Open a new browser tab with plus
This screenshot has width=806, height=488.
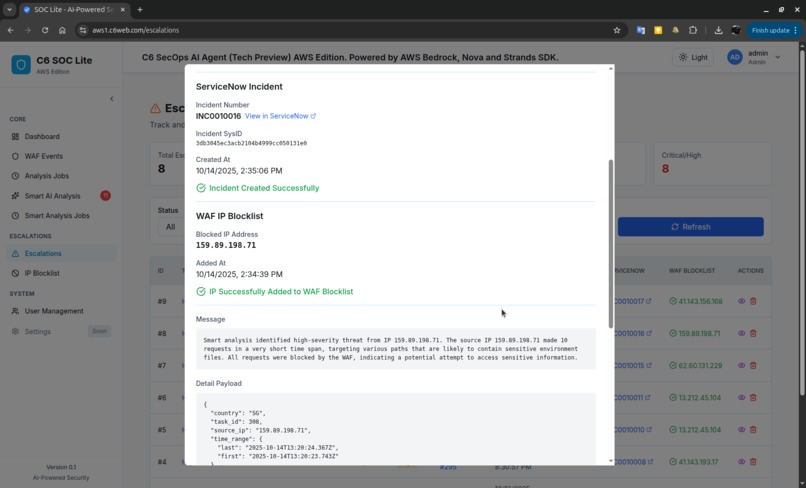pos(140,9)
